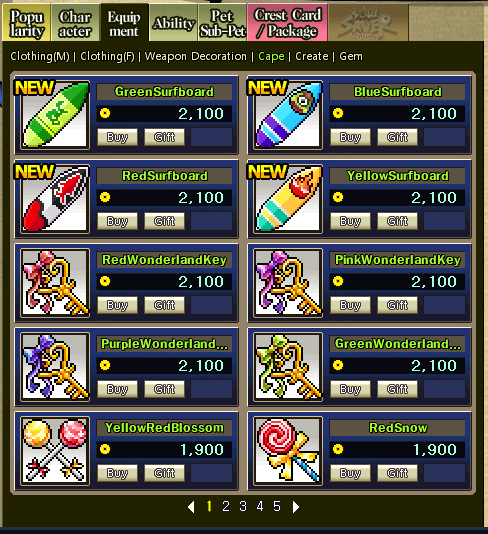Select the RedSurfboard item icon
Image resolution: width=488 pixels, height=534 pixels.
click(55, 199)
